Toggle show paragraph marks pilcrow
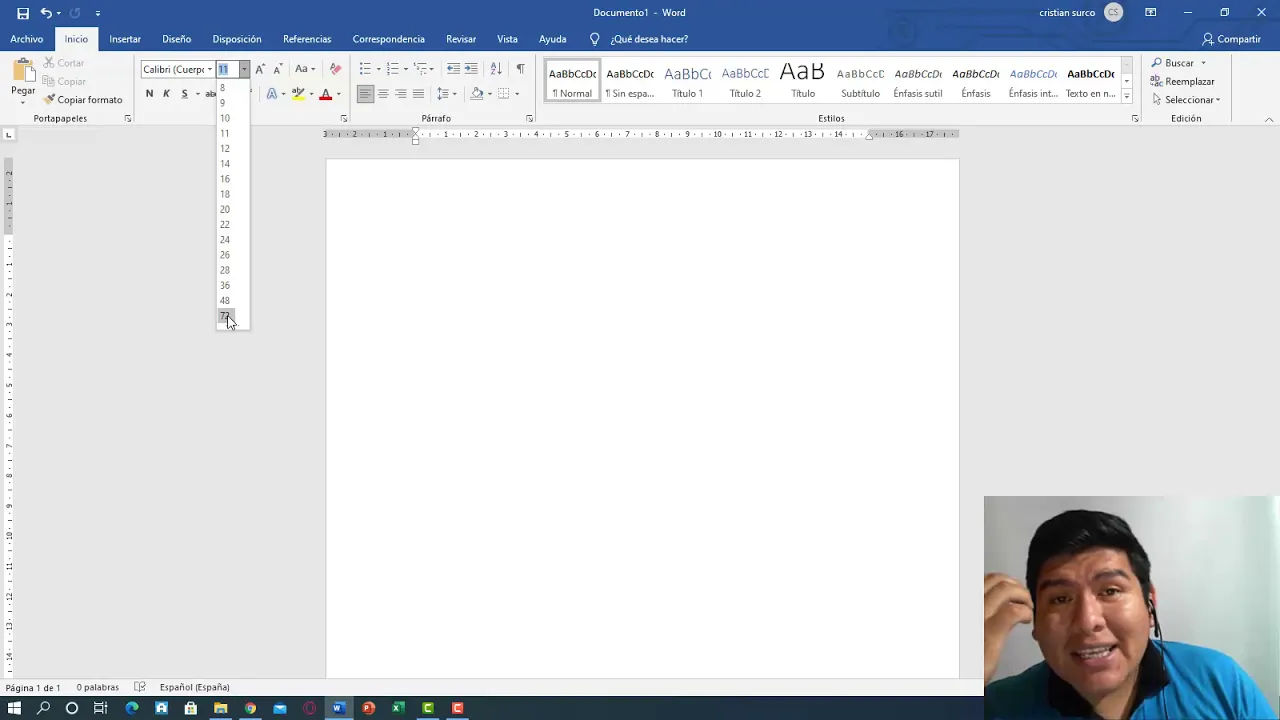The width and height of the screenshot is (1280, 720). click(520, 69)
